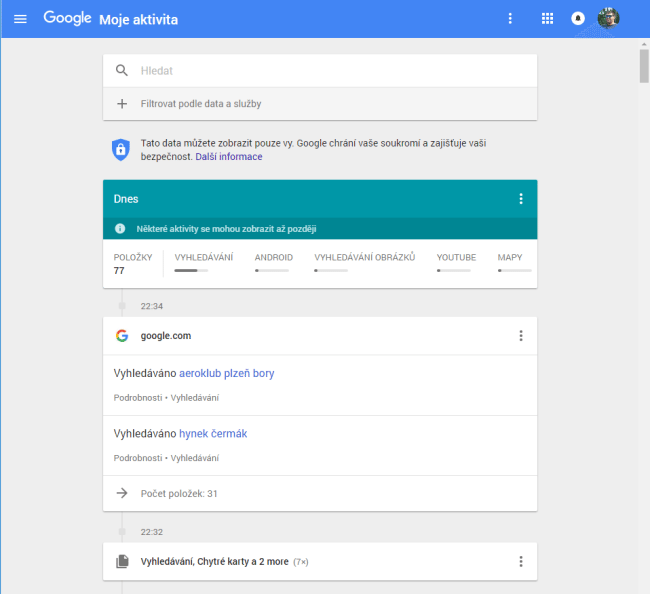Screen dimensions: 650x594
Task: Open the Další informace link
Action: 229,157
